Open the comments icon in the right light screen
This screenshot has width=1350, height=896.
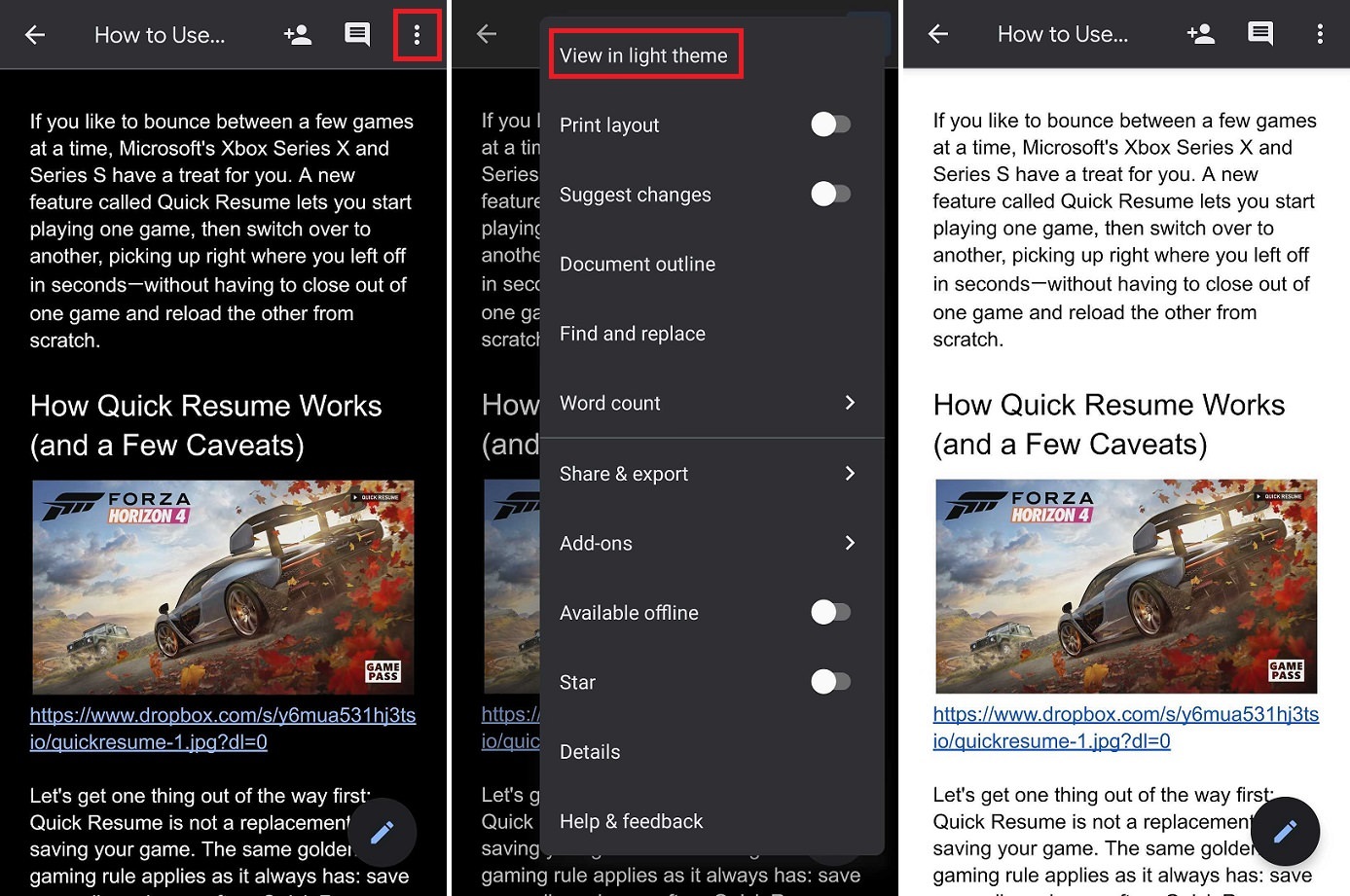1260,34
